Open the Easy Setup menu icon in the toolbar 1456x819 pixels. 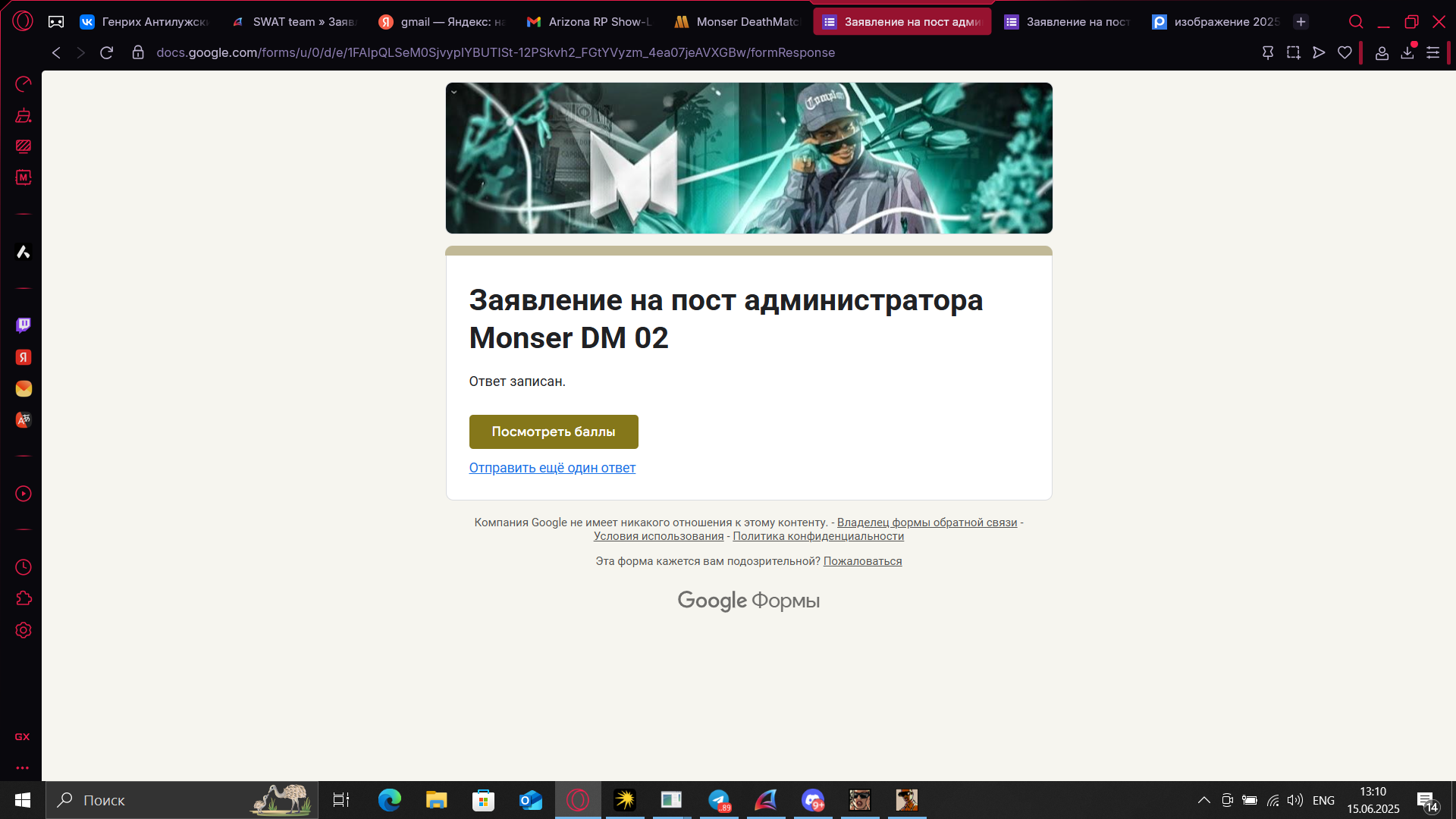click(x=1432, y=52)
